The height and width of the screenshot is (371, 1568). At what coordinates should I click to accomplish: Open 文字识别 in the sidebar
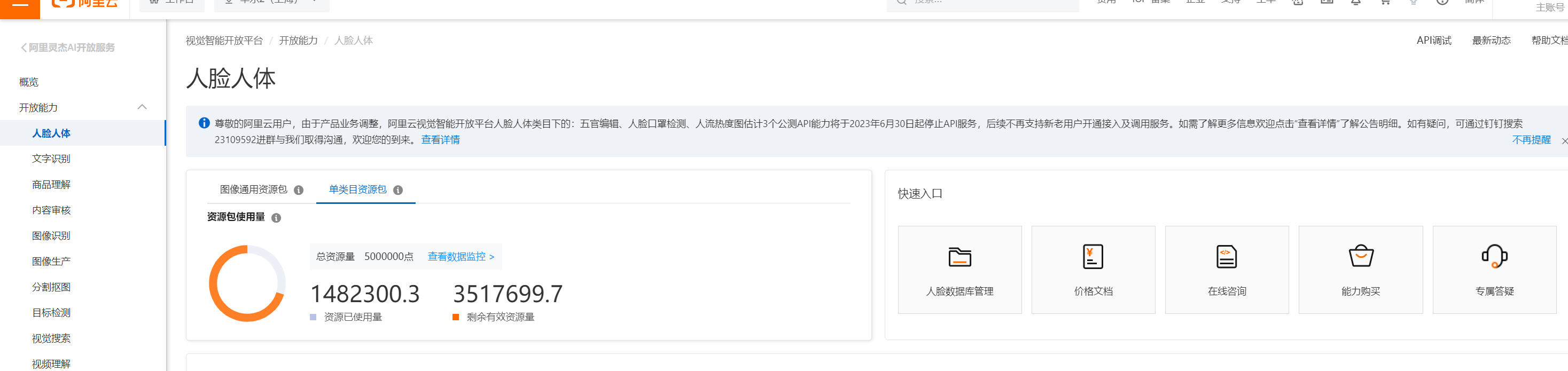tap(51, 159)
